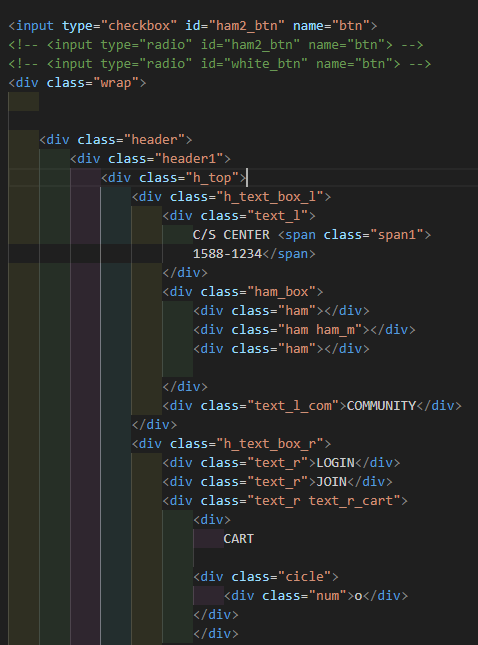Click the "COMMUNITY" text

point(381,406)
